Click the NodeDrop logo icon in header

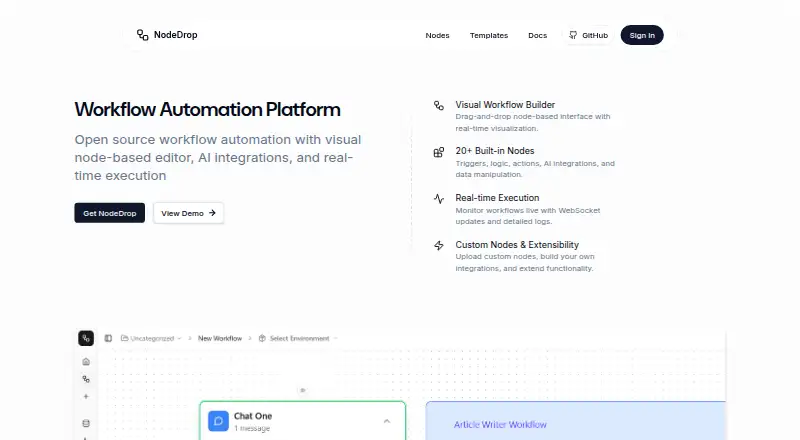pos(142,35)
